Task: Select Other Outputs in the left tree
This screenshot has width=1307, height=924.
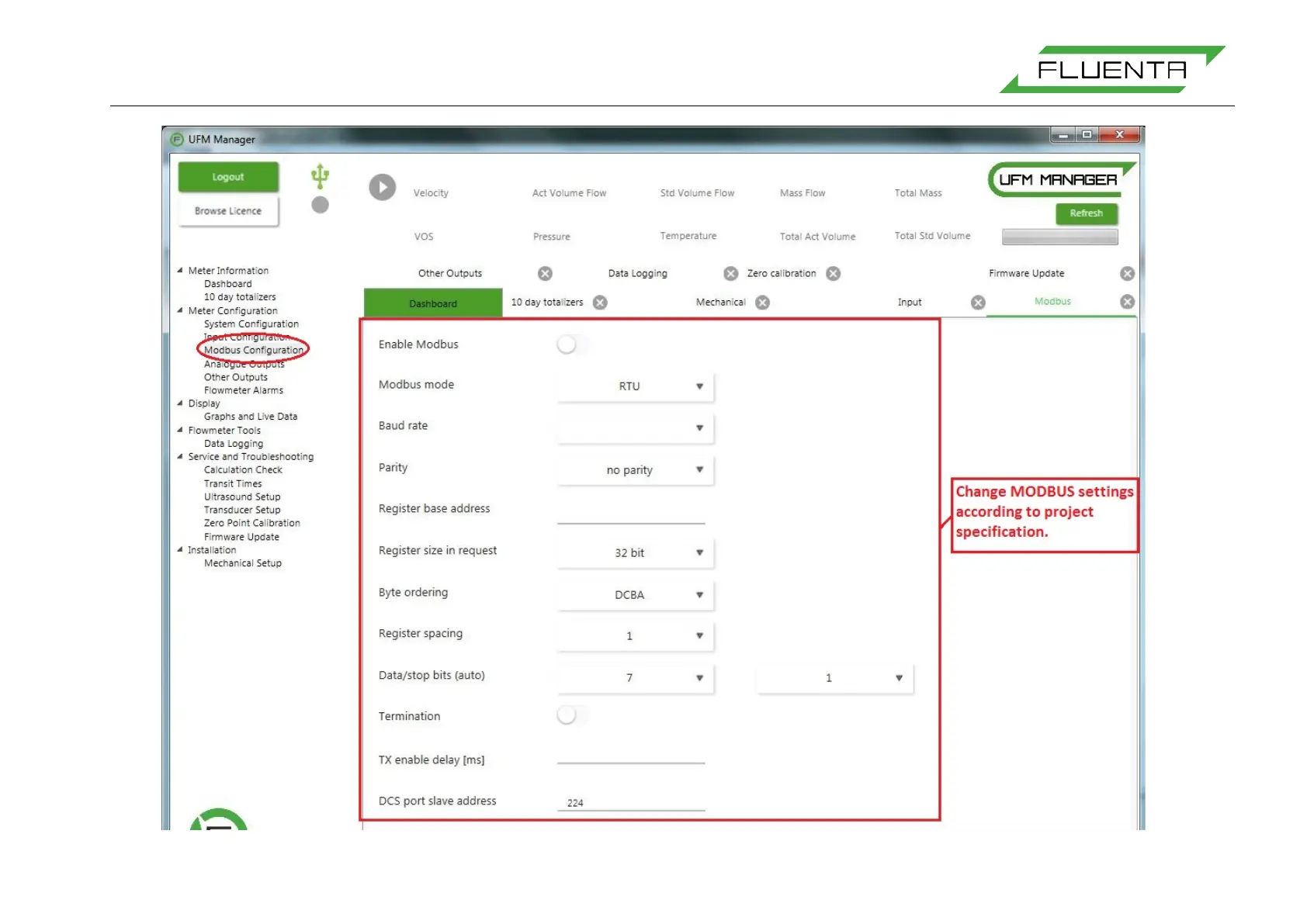Action: coord(235,377)
